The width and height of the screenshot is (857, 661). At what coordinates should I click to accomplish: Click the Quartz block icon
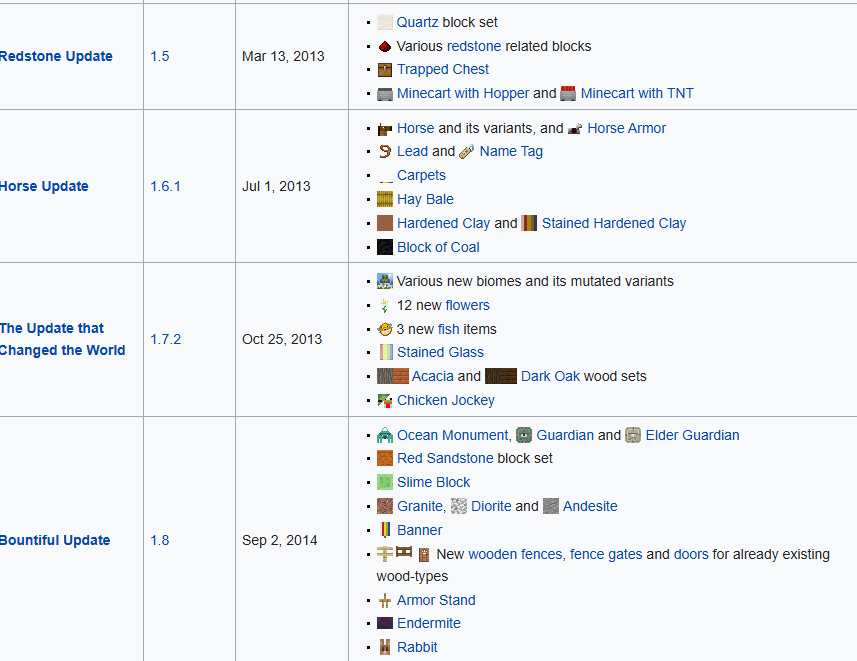pos(385,22)
